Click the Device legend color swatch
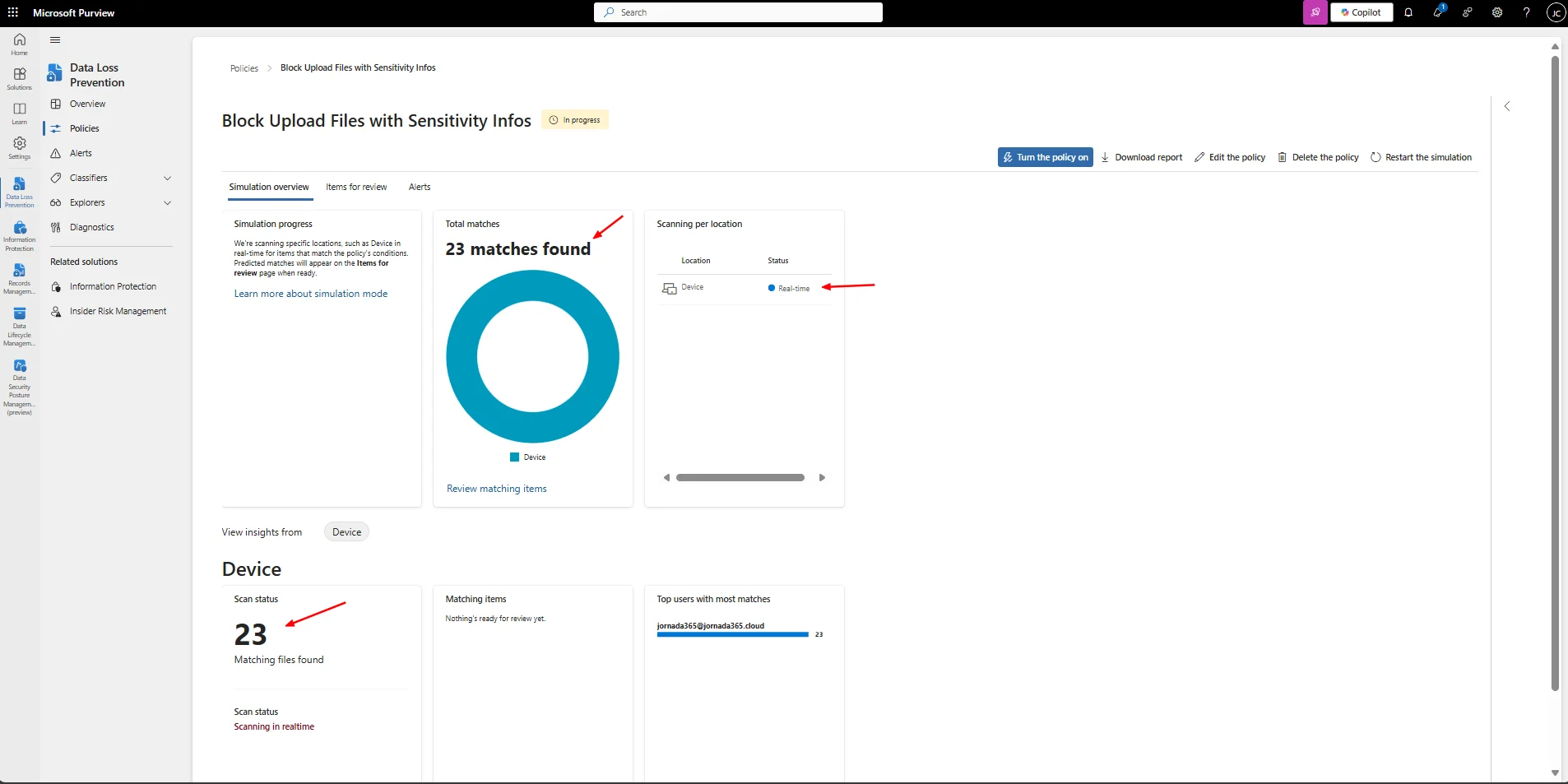1568x784 pixels. pos(515,457)
